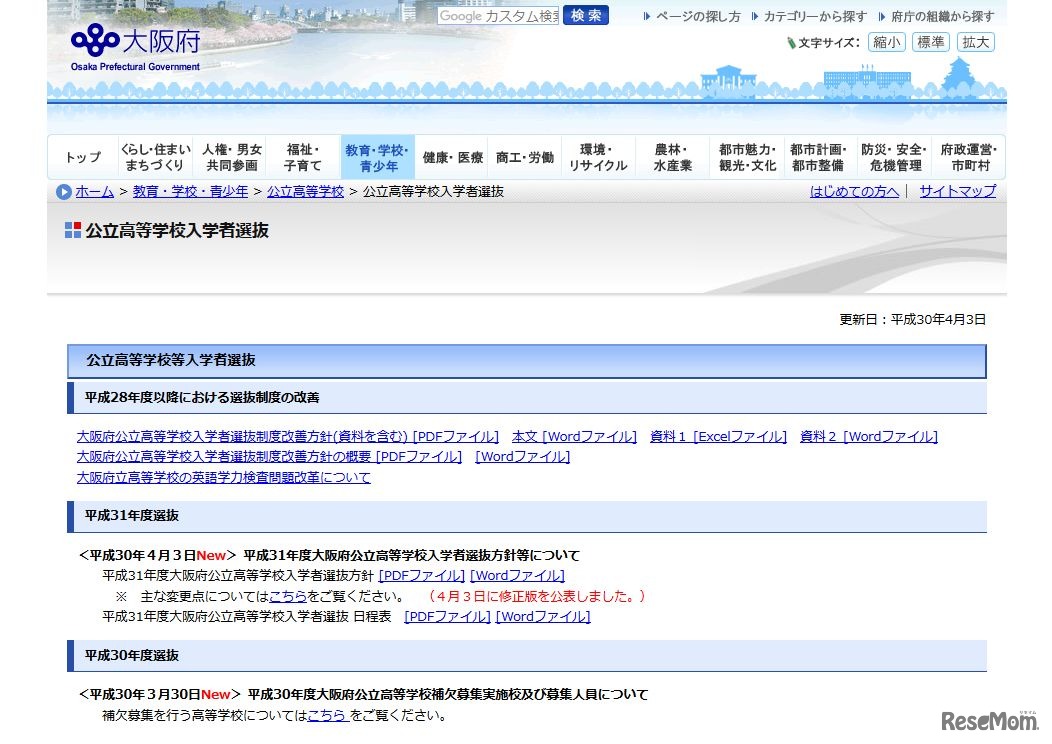Shrink text size with 縮小 button
This screenshot has height=744, width=1052.
(886, 42)
